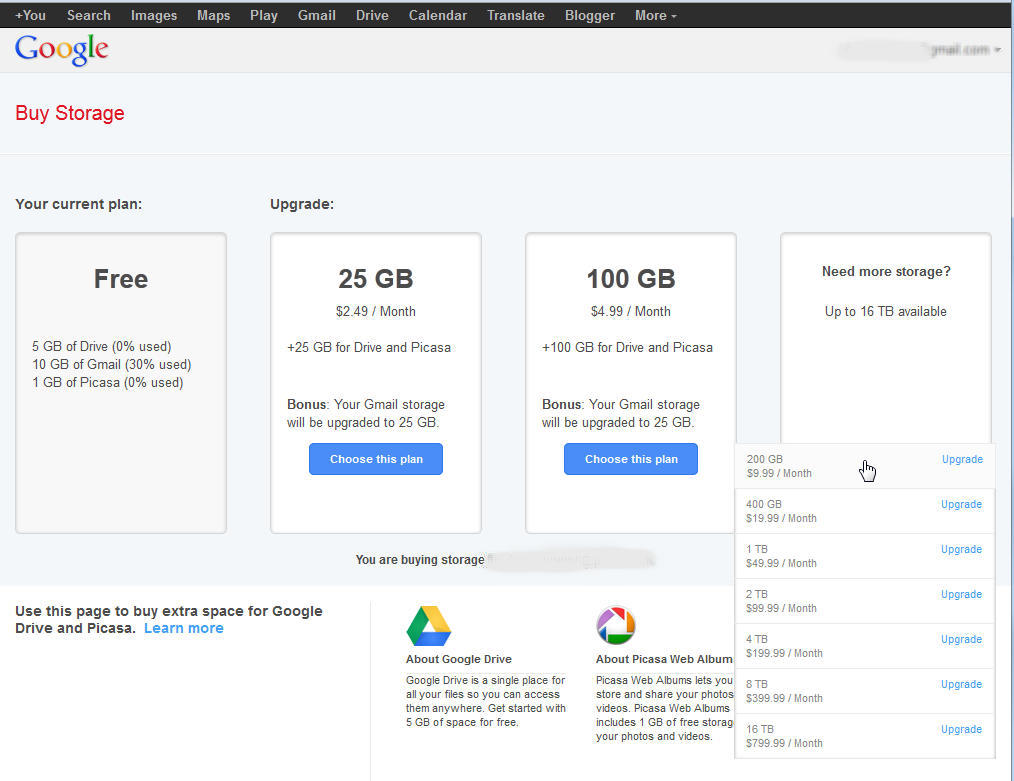Viewport: 1014px width, 781px height.
Task: Upgrade to the 400 GB plan
Action: 961,504
